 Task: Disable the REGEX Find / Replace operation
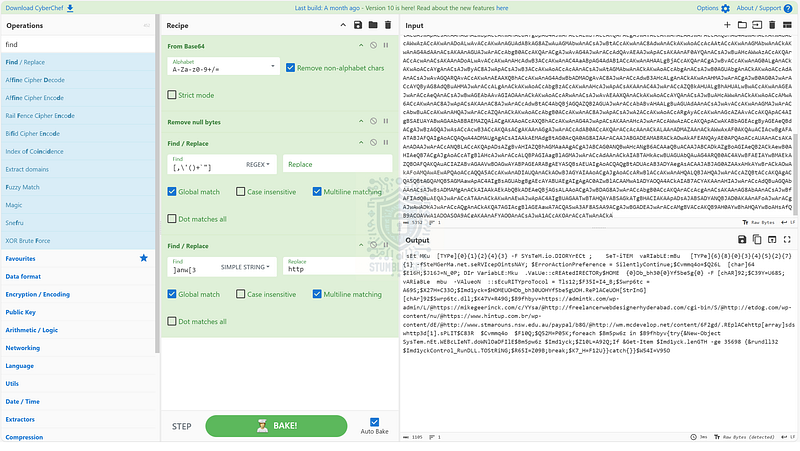coord(373,143)
